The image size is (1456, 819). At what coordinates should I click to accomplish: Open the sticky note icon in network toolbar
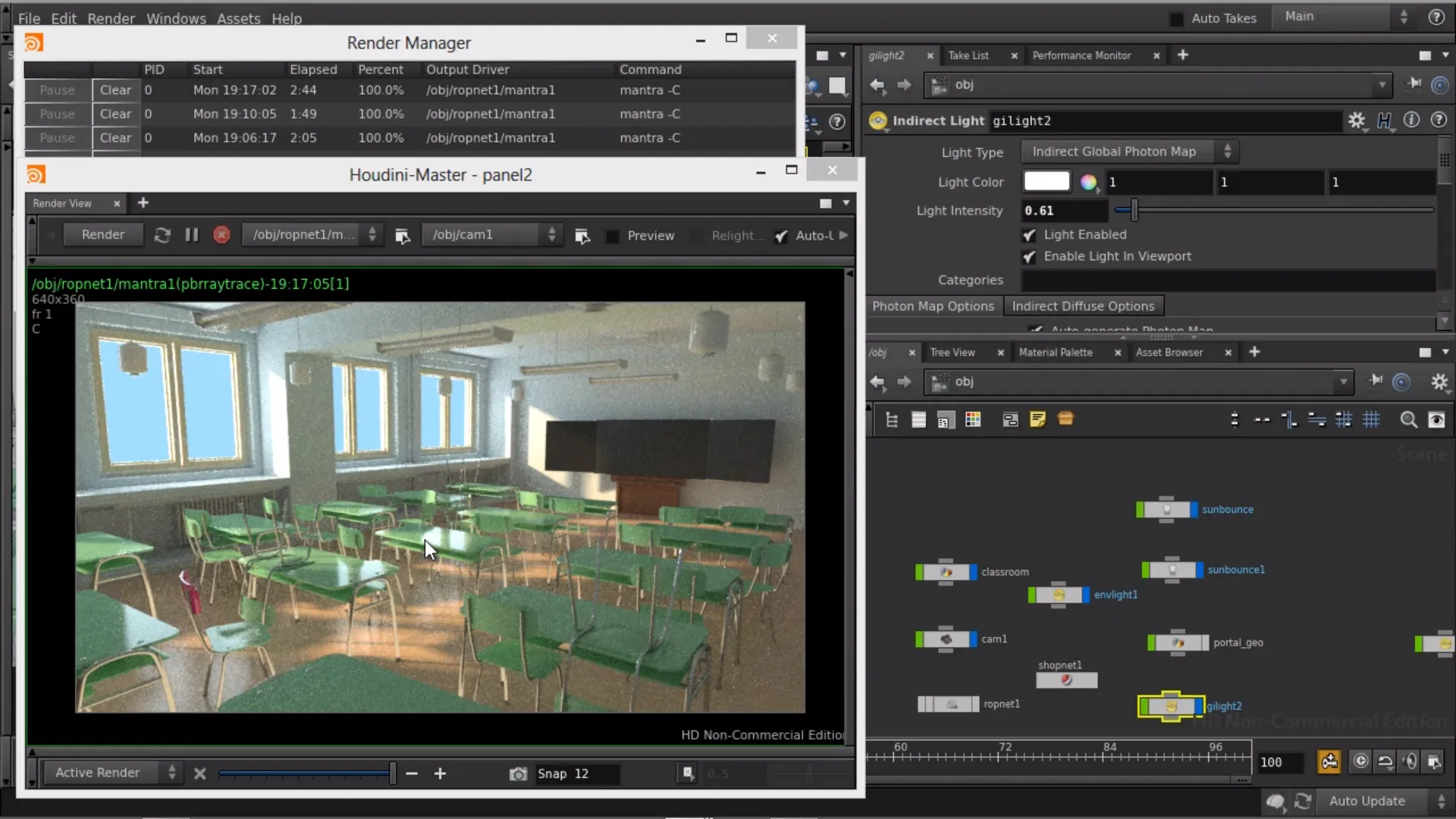point(1037,419)
